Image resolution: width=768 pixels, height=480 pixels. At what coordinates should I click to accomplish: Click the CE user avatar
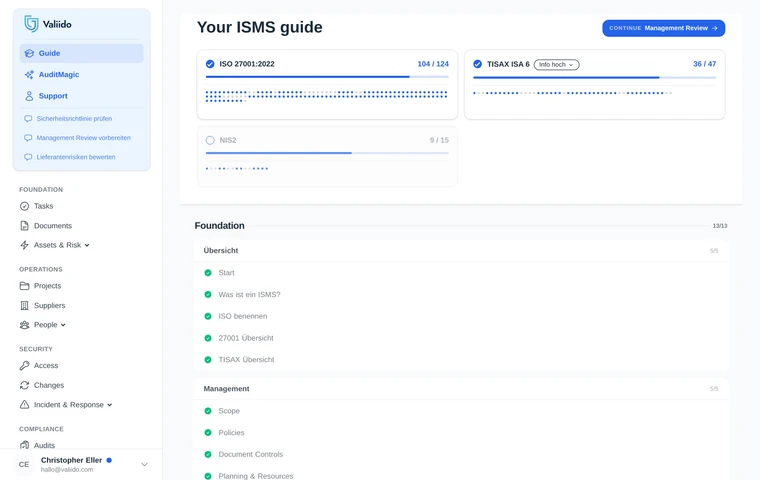(24, 464)
